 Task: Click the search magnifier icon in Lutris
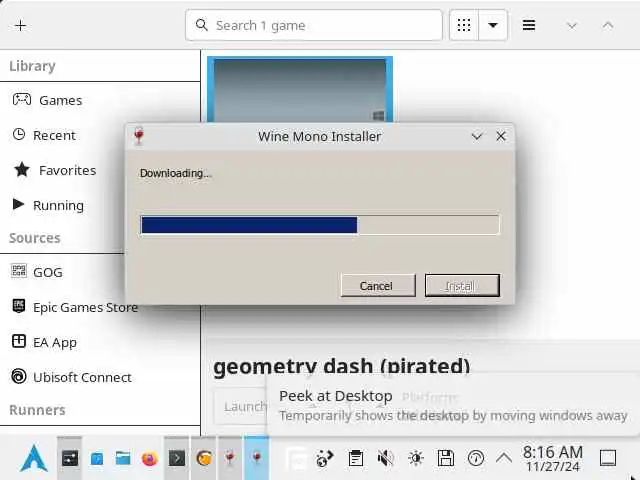pos(202,25)
